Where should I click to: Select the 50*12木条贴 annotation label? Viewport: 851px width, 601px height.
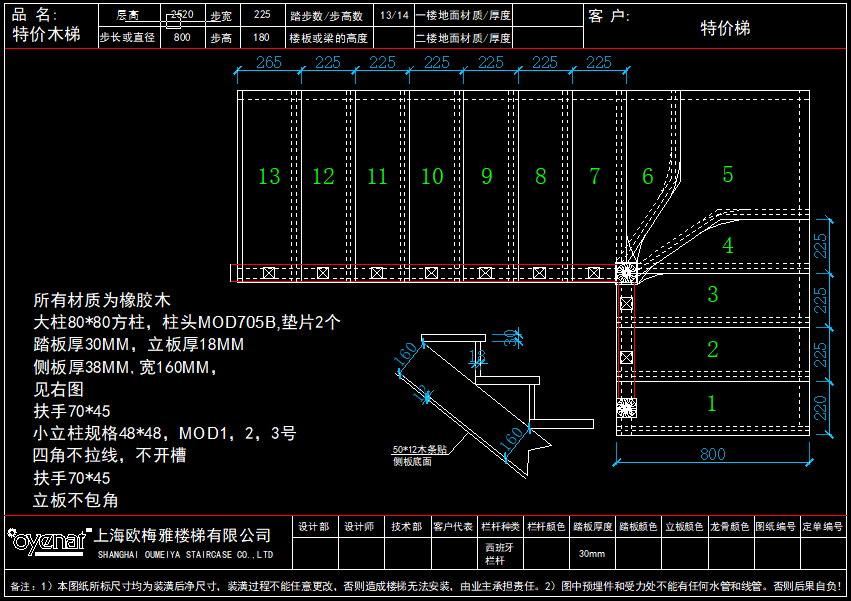tap(420, 450)
